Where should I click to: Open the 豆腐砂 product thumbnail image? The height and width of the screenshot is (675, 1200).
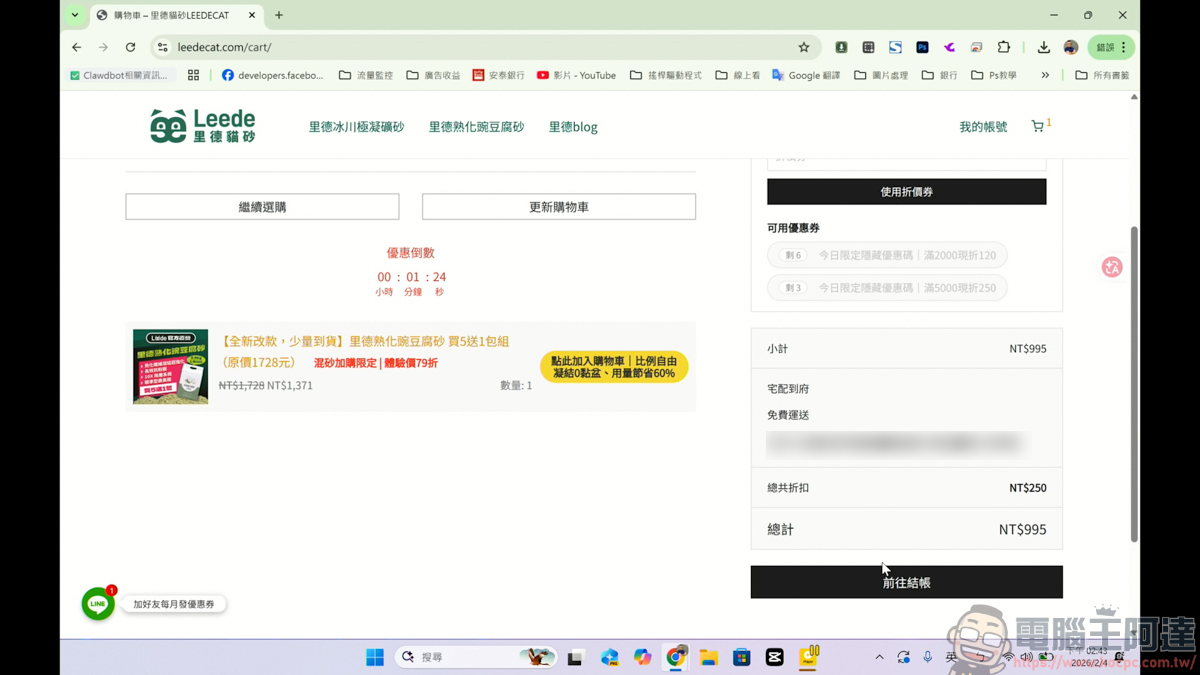[170, 366]
